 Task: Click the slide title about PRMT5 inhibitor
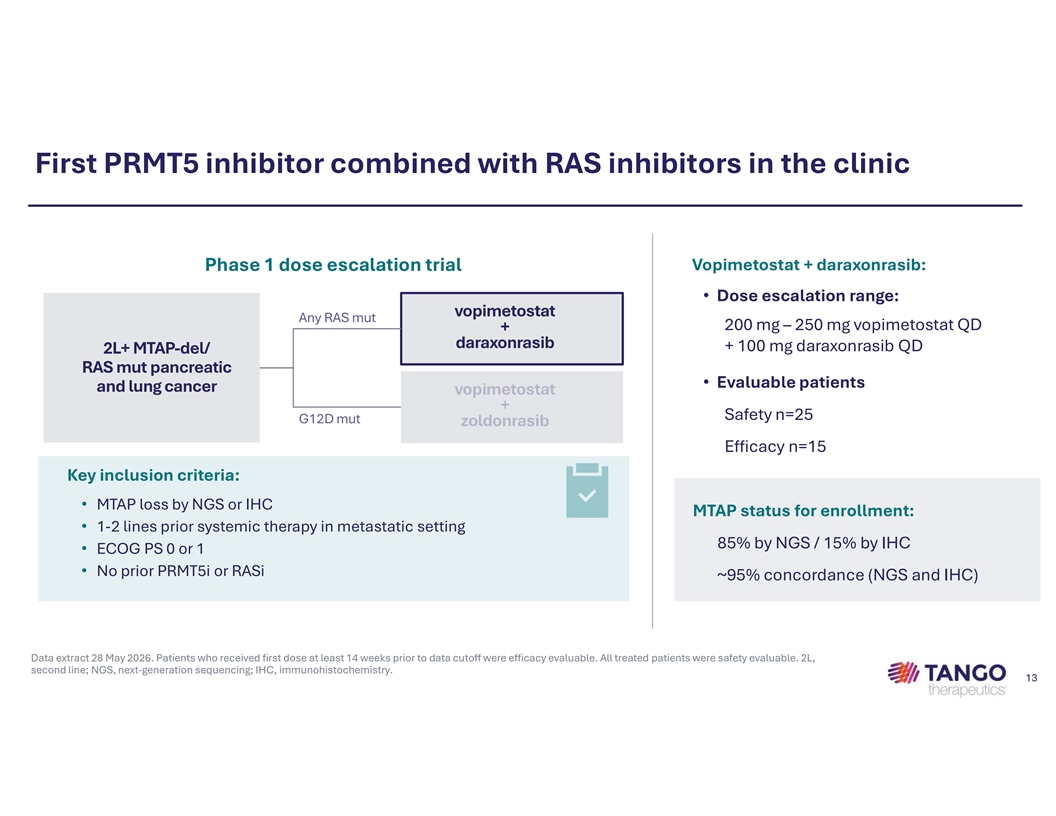coord(472,164)
